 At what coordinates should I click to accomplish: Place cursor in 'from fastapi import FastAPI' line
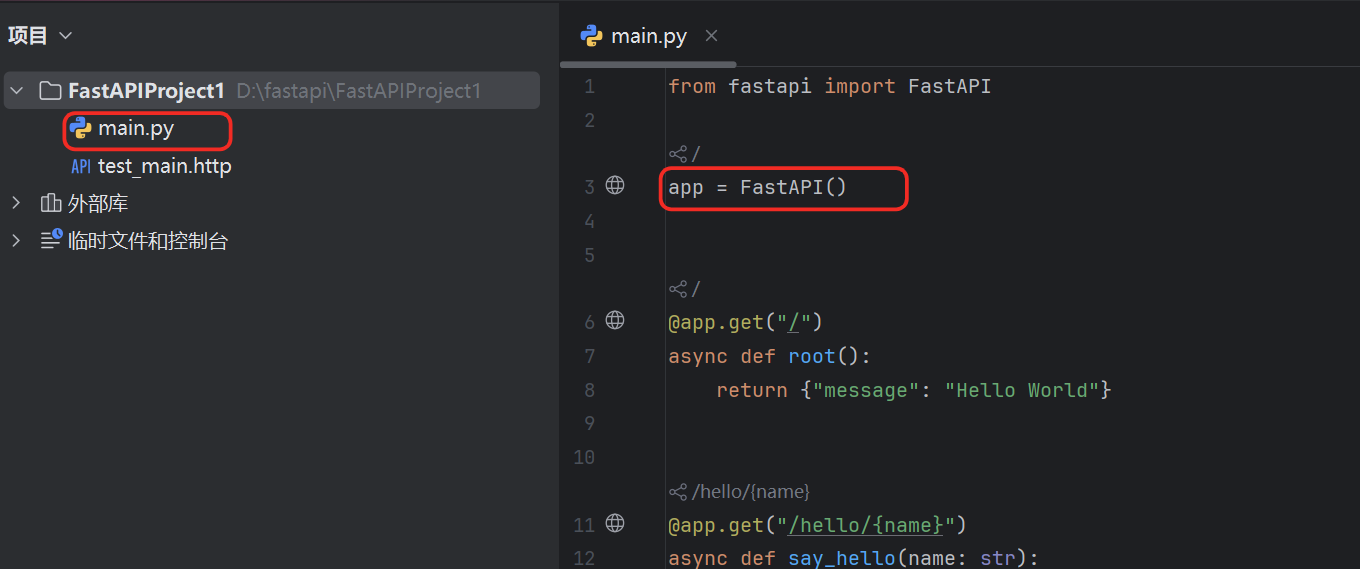830,86
